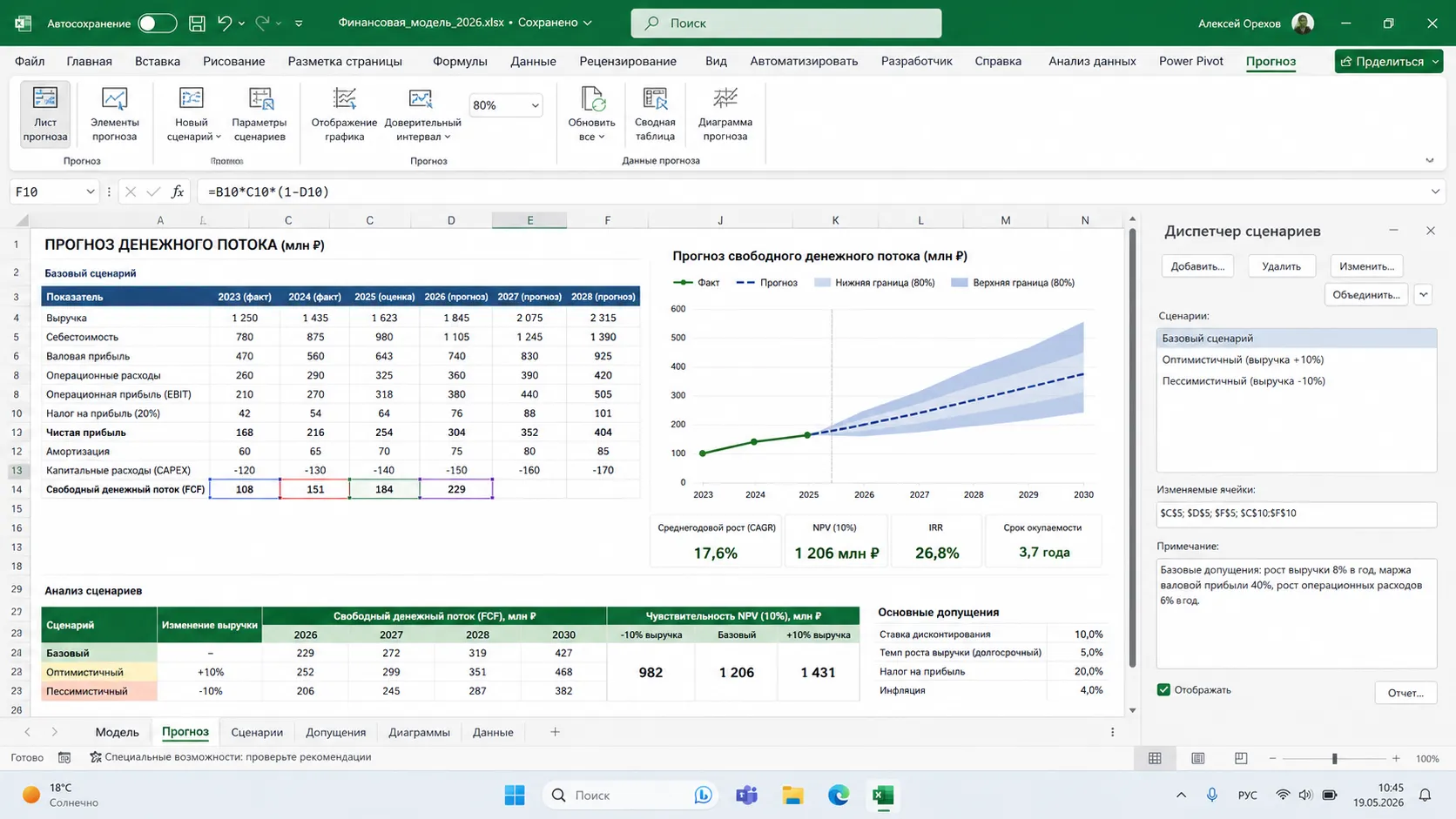
Task: Click the Отчет... button
Action: tap(1405, 693)
